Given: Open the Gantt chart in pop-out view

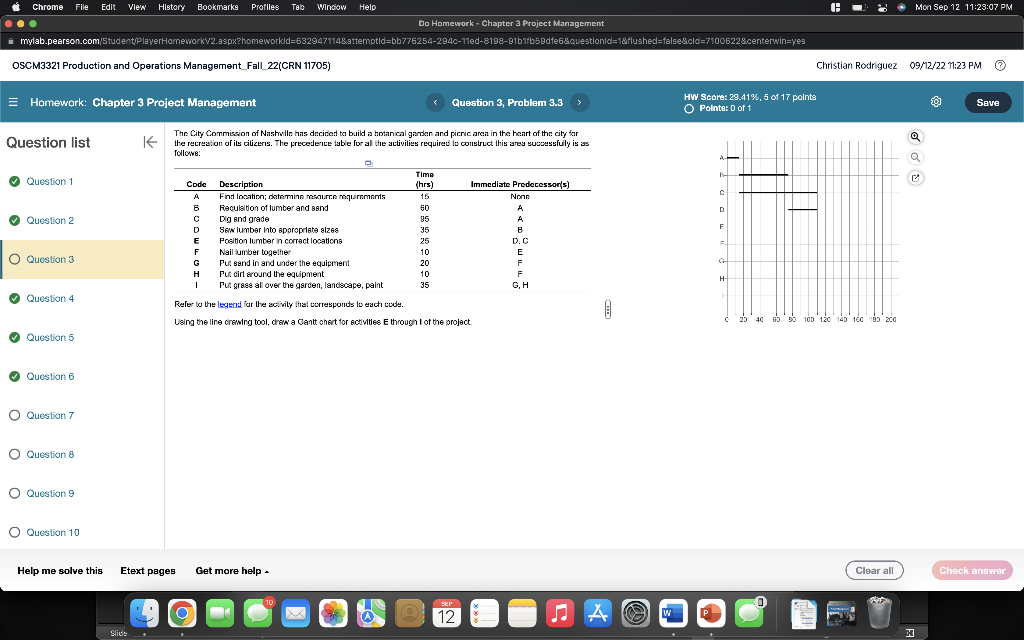Looking at the screenshot, I should coord(916,178).
